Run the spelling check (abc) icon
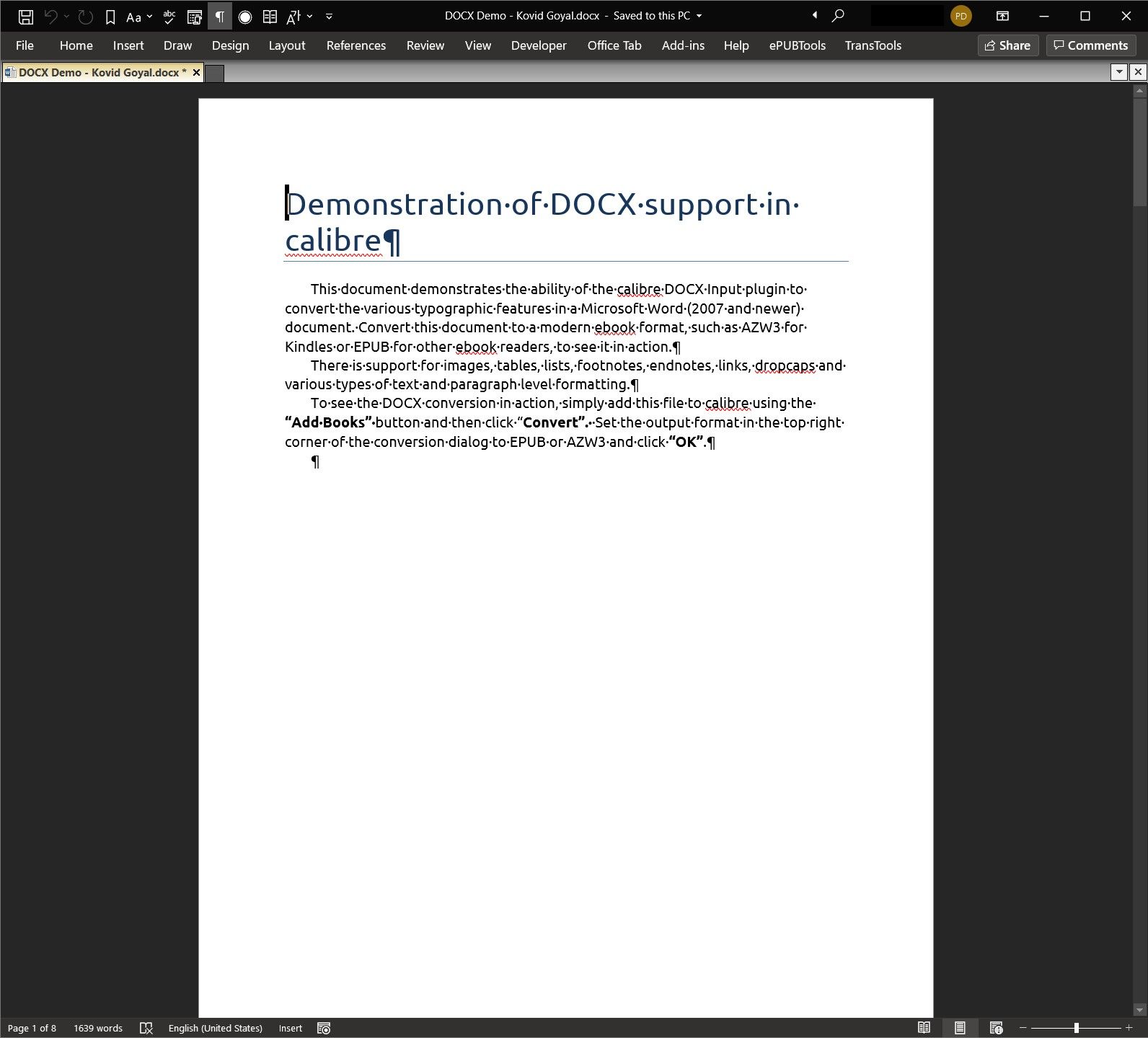 pos(169,16)
